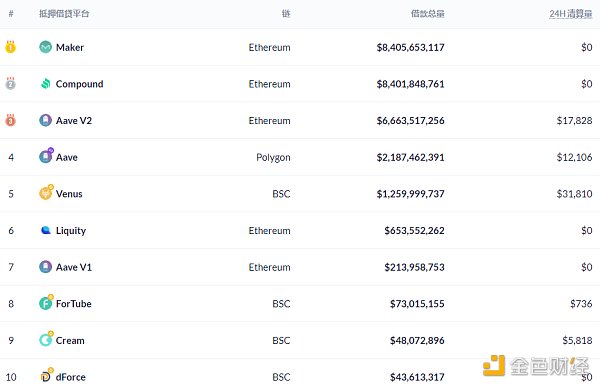Click the 链 column header
This screenshot has width=600, height=387.
coord(286,14)
